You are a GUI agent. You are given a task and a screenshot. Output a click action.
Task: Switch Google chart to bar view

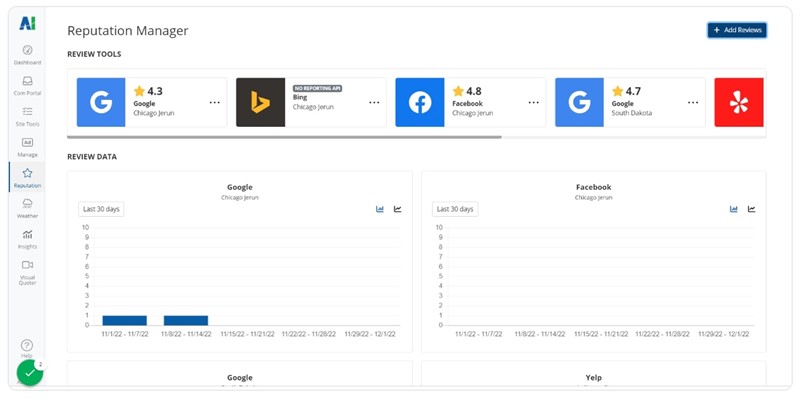(x=380, y=209)
